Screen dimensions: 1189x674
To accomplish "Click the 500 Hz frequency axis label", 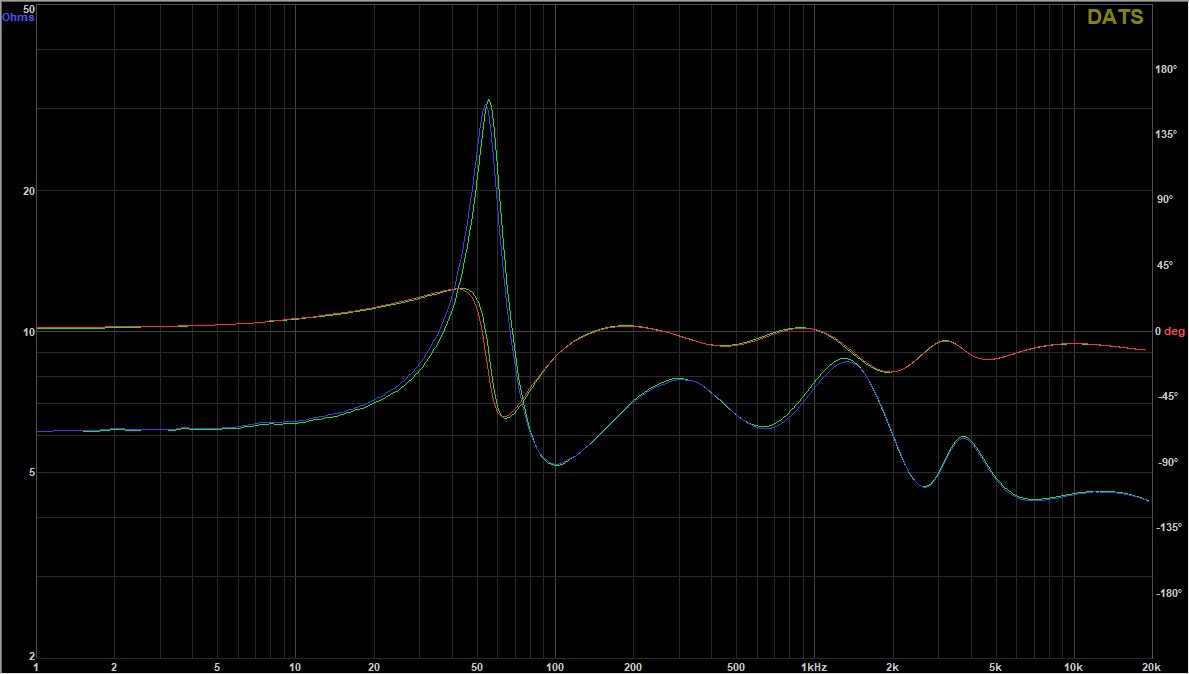I will pos(735,666).
